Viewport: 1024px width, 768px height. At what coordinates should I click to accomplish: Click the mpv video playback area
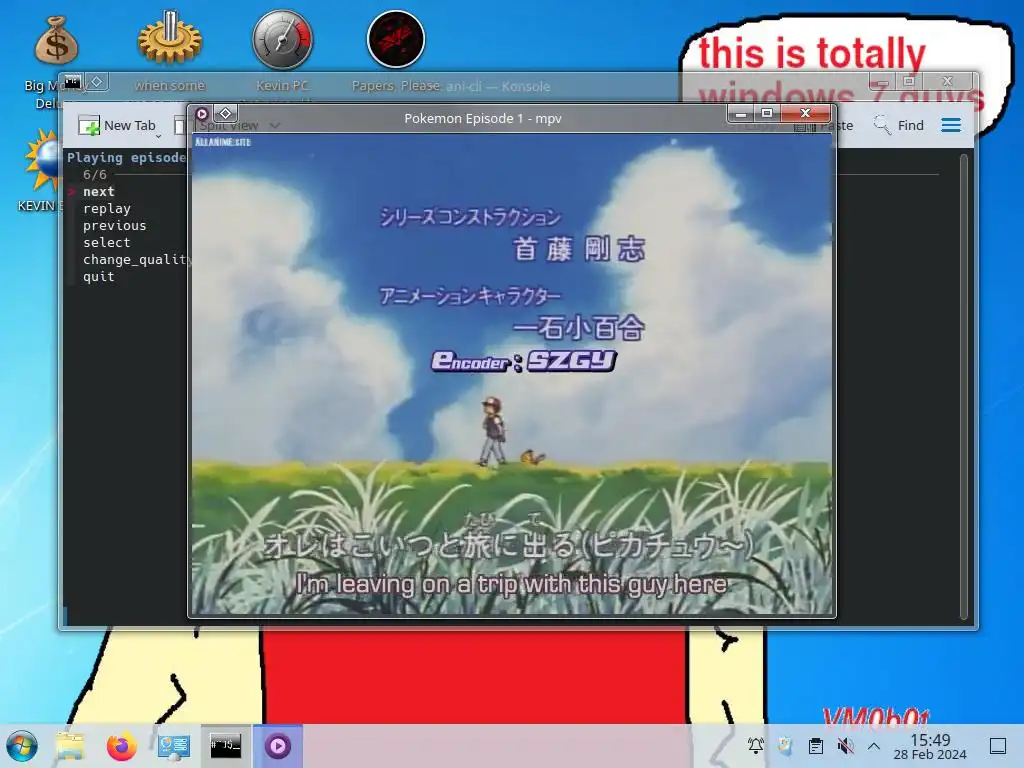click(512, 375)
